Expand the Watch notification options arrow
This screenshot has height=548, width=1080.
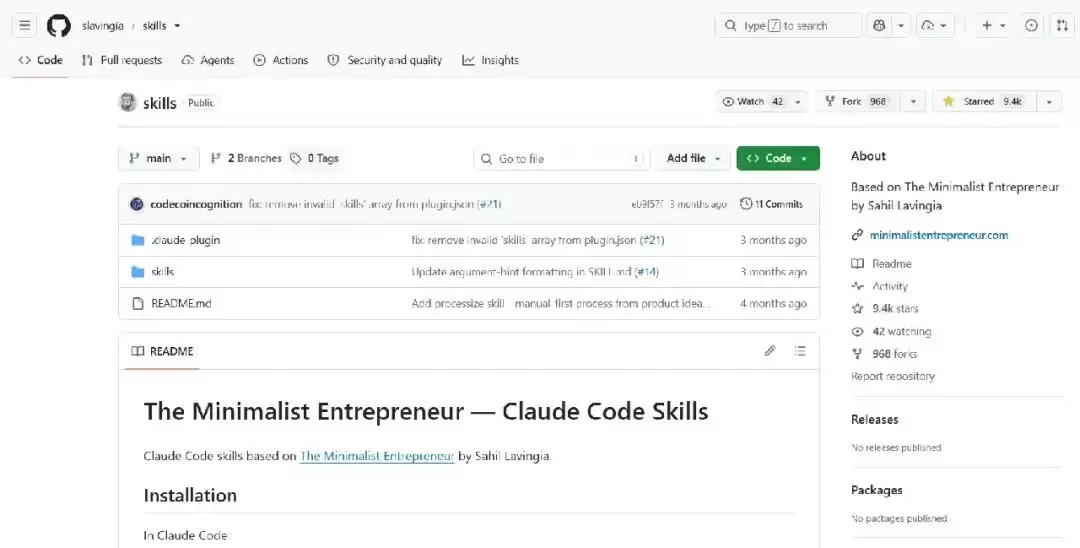click(798, 101)
